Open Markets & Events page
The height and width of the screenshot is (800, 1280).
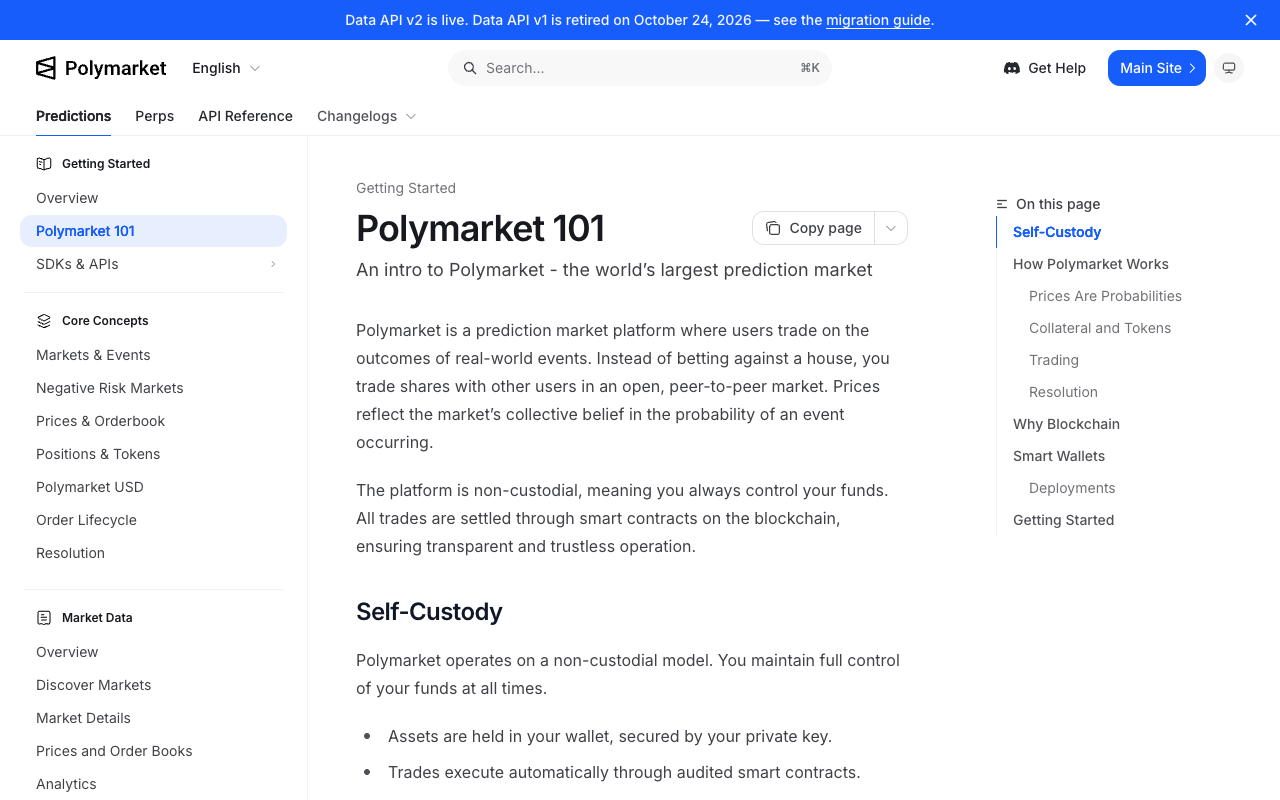pyautogui.click(x=153, y=355)
